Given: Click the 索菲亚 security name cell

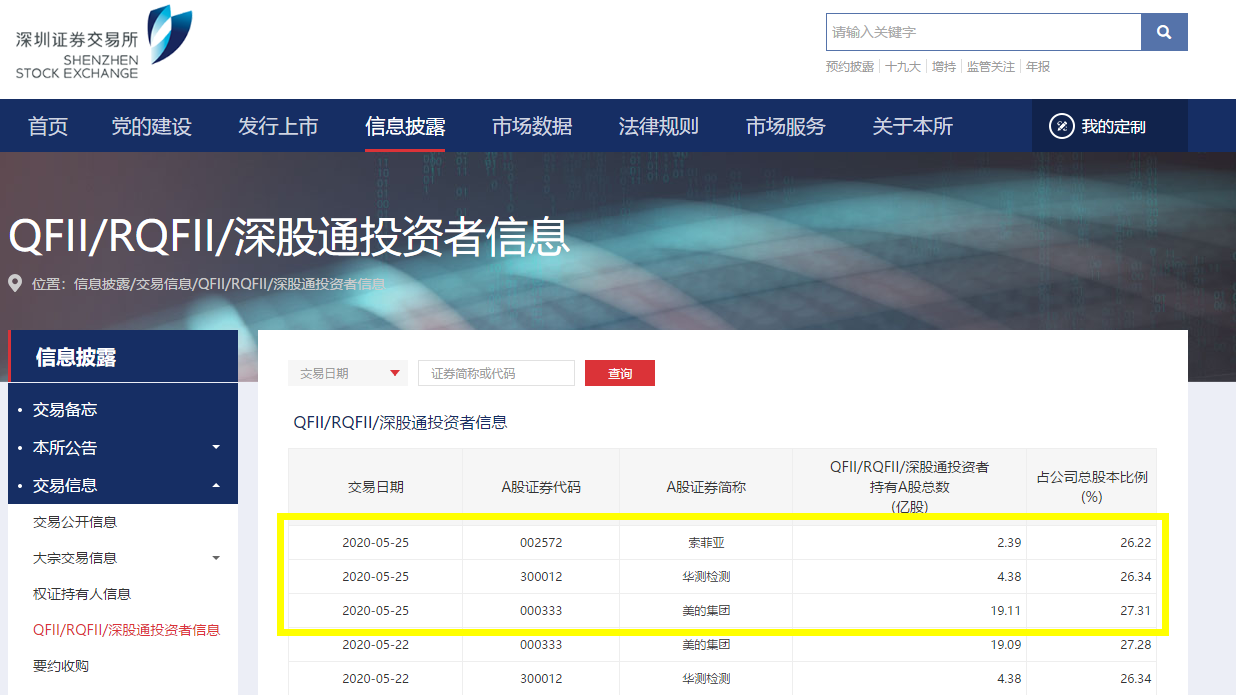Looking at the screenshot, I should pos(706,543).
